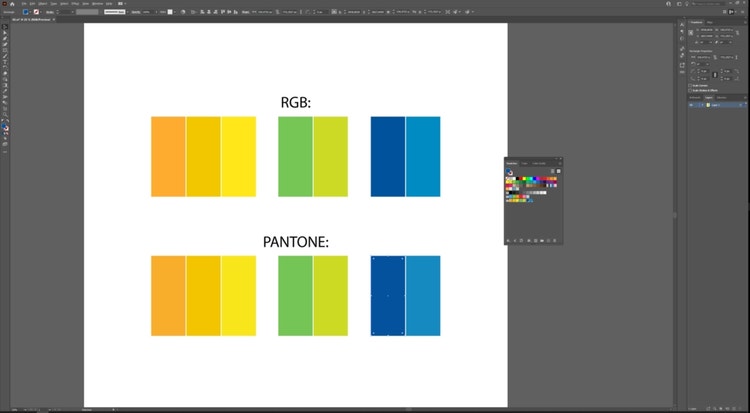The width and height of the screenshot is (750, 413).
Task: Toggle the Scale Corners checkbox
Action: (690, 86)
